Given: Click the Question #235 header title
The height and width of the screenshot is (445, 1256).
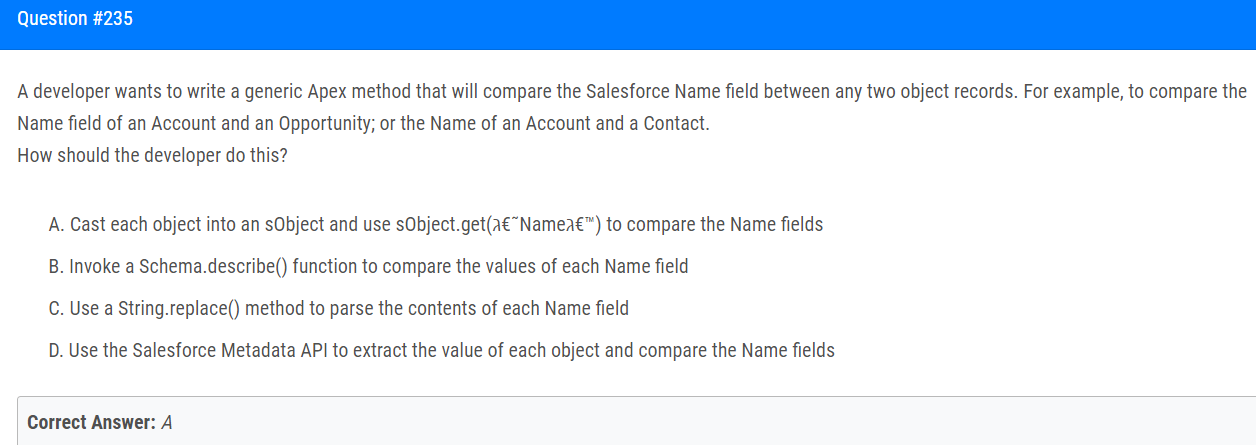Looking at the screenshot, I should coord(75,20).
